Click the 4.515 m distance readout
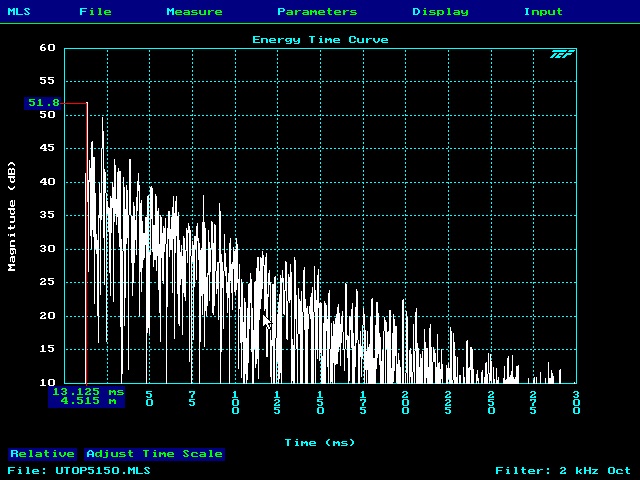Viewport: 640px width, 480px height. point(87,402)
